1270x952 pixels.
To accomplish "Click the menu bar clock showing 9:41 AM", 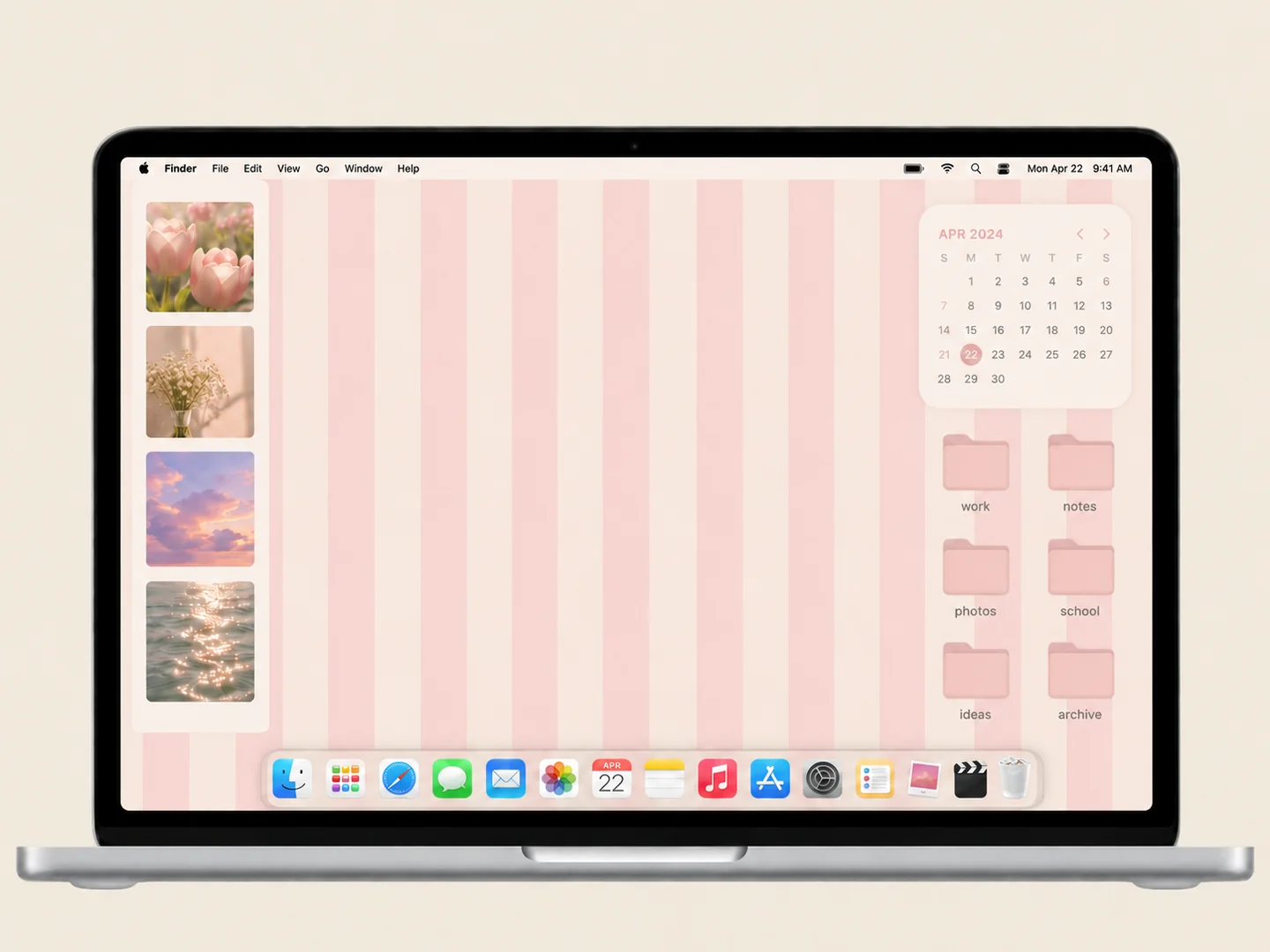I will click(1112, 168).
